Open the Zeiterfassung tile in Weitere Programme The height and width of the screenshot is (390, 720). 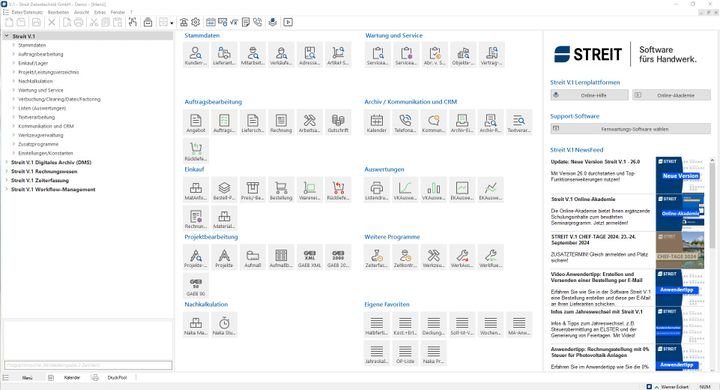tap(377, 258)
